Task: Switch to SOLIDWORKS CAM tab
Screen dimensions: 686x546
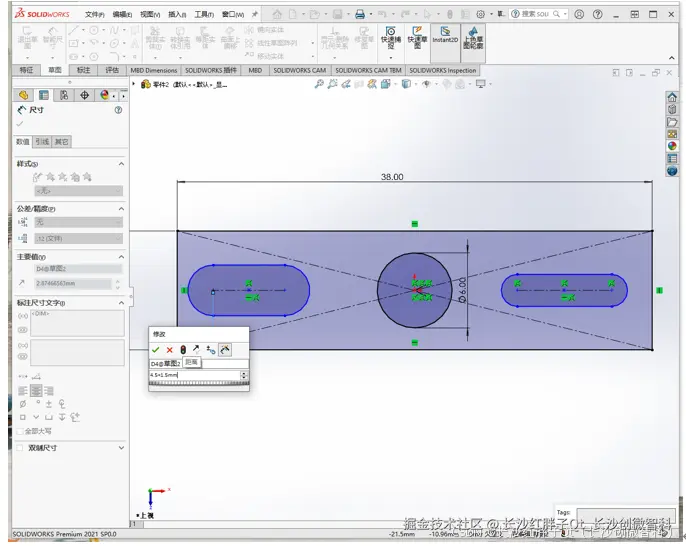Action: (x=300, y=70)
